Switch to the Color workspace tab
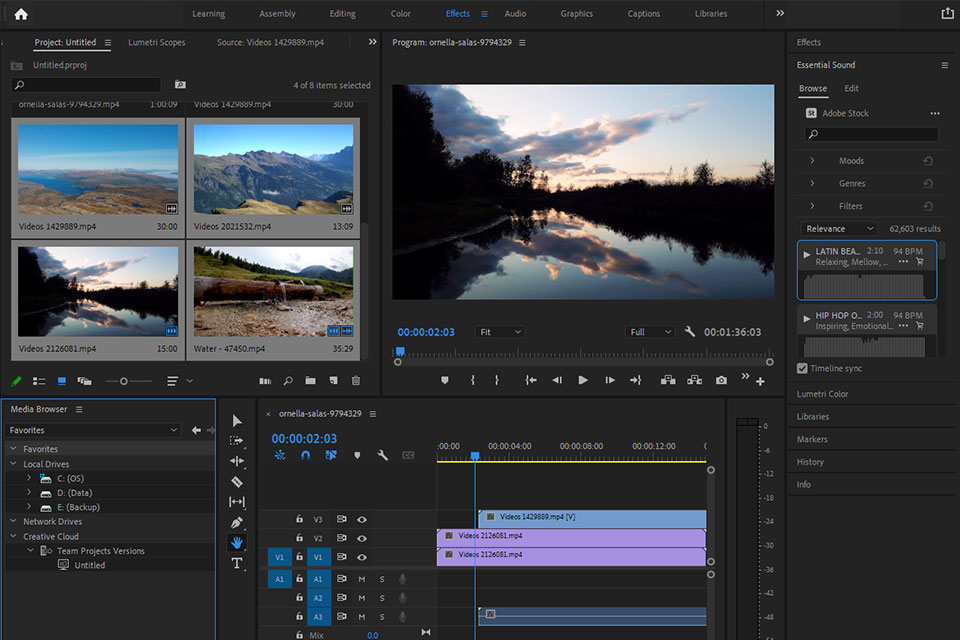960x640 pixels. 400,14
